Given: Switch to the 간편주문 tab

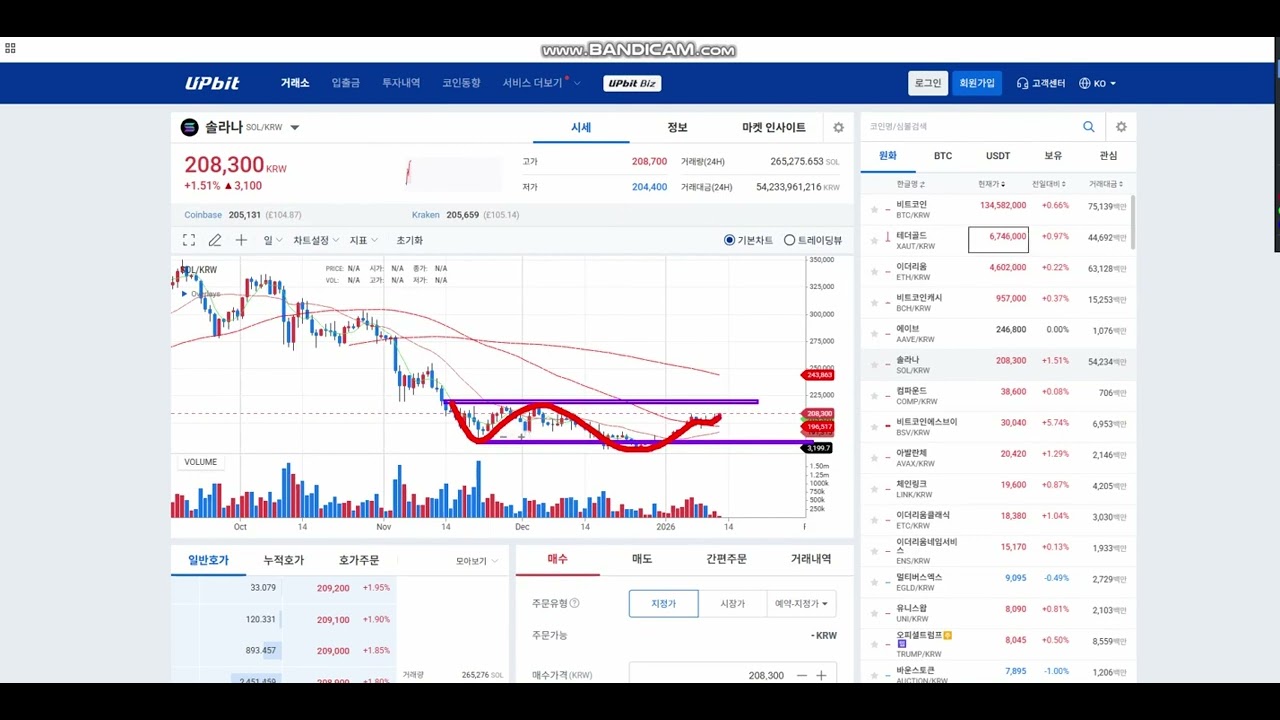Looking at the screenshot, I should (726, 559).
